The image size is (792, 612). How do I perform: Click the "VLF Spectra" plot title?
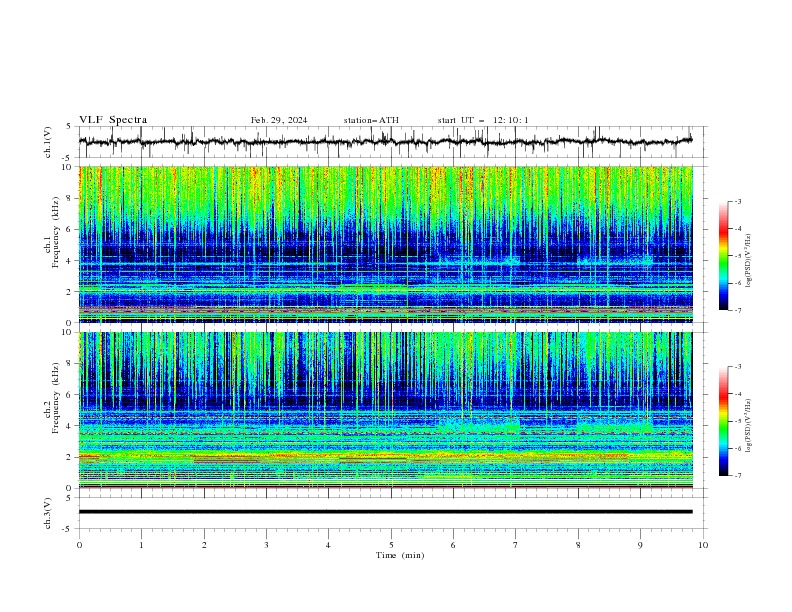coord(113,120)
